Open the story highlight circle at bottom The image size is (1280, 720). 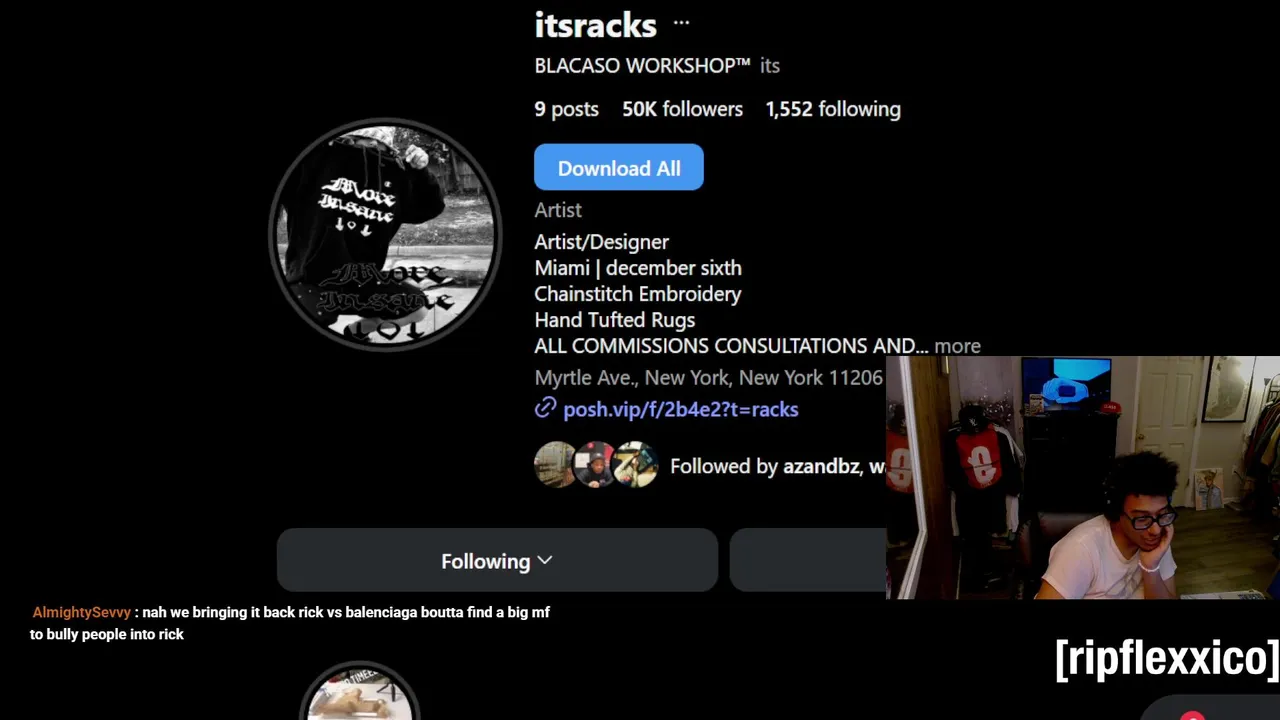pos(360,691)
